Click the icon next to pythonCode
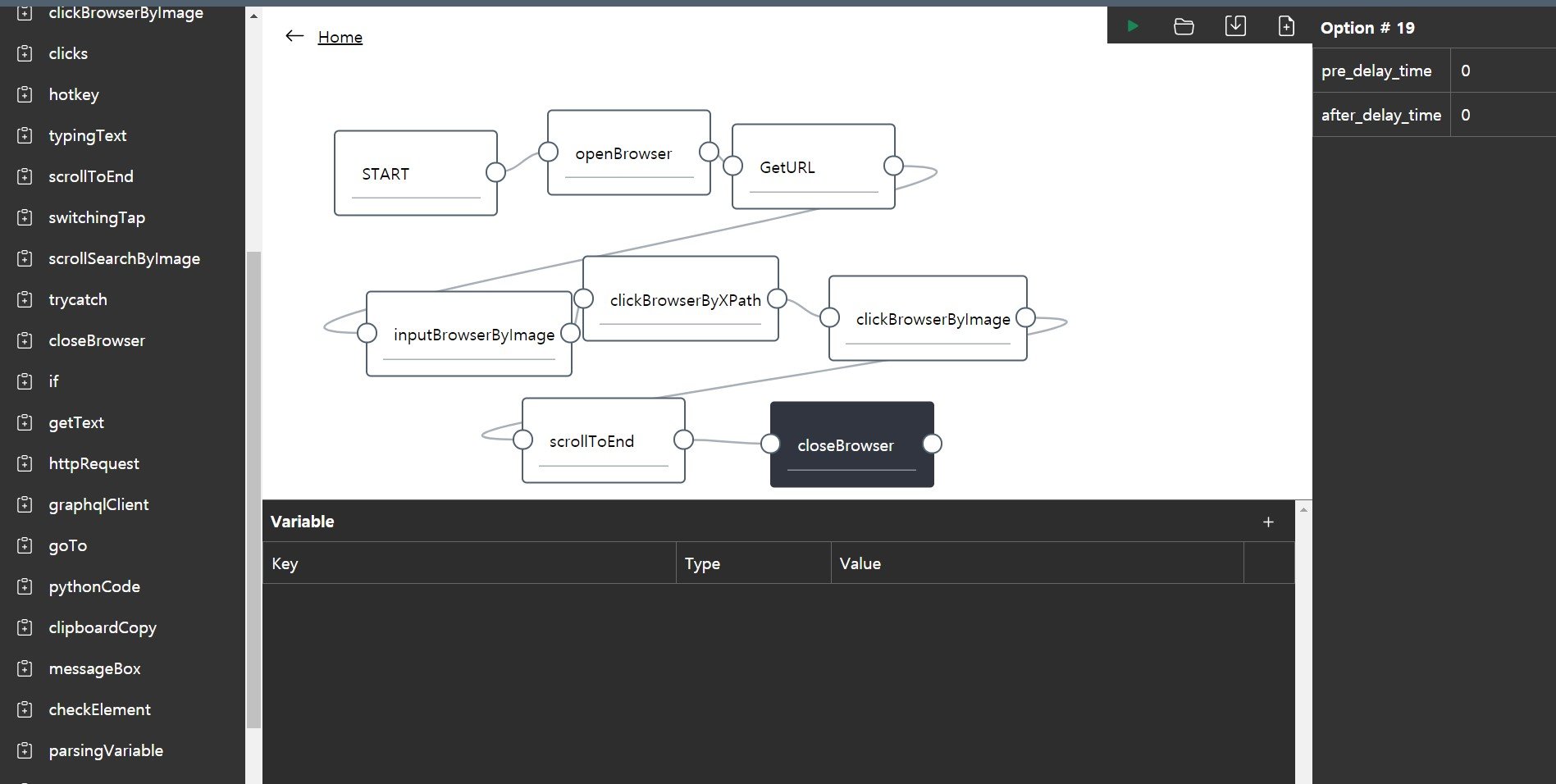1556x784 pixels. (25, 586)
